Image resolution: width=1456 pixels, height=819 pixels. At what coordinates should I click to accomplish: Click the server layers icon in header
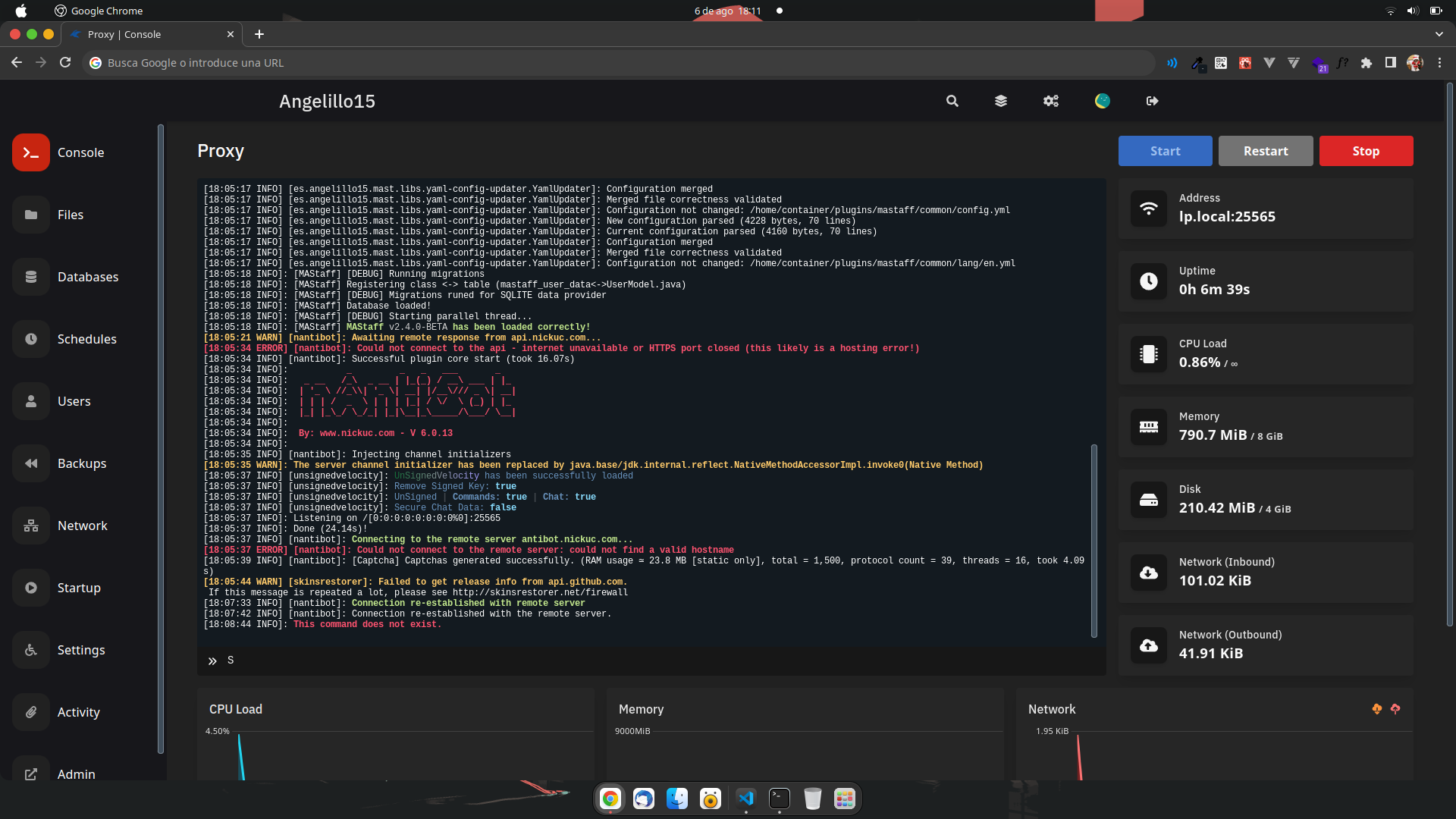(1001, 101)
